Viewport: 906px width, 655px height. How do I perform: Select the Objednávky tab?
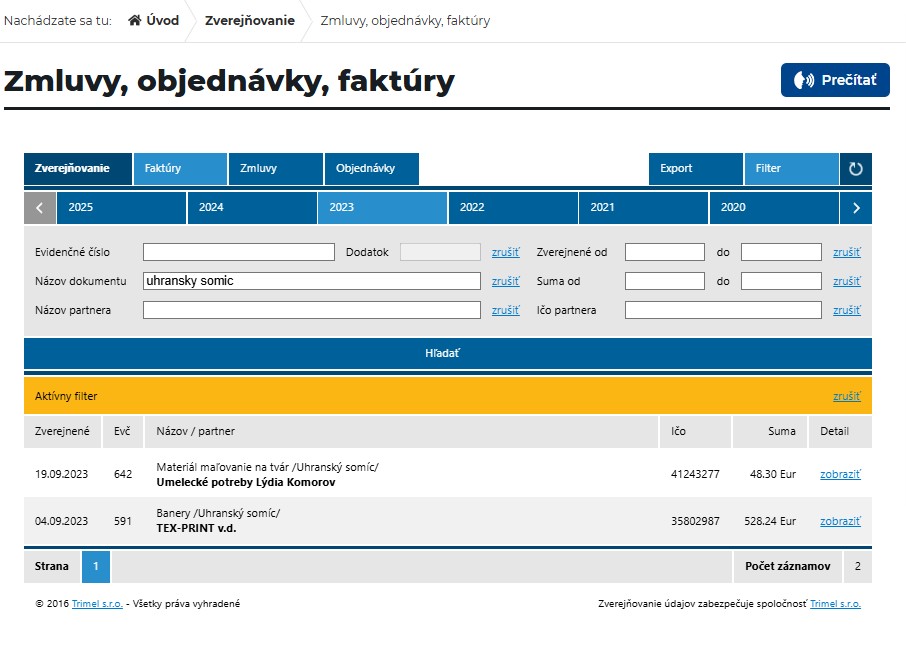click(370, 169)
